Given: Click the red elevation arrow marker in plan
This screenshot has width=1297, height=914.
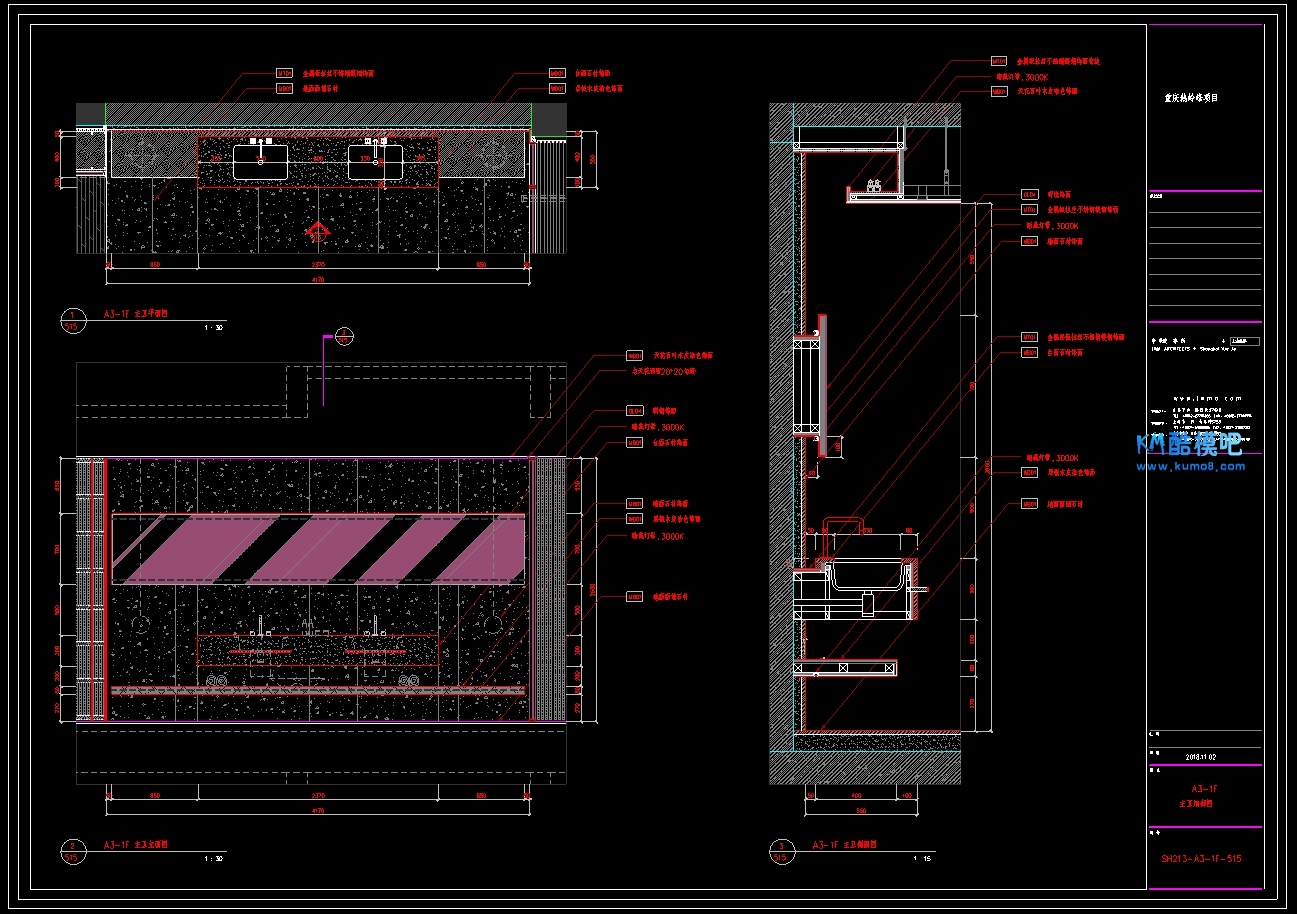Looking at the screenshot, I should [x=317, y=234].
